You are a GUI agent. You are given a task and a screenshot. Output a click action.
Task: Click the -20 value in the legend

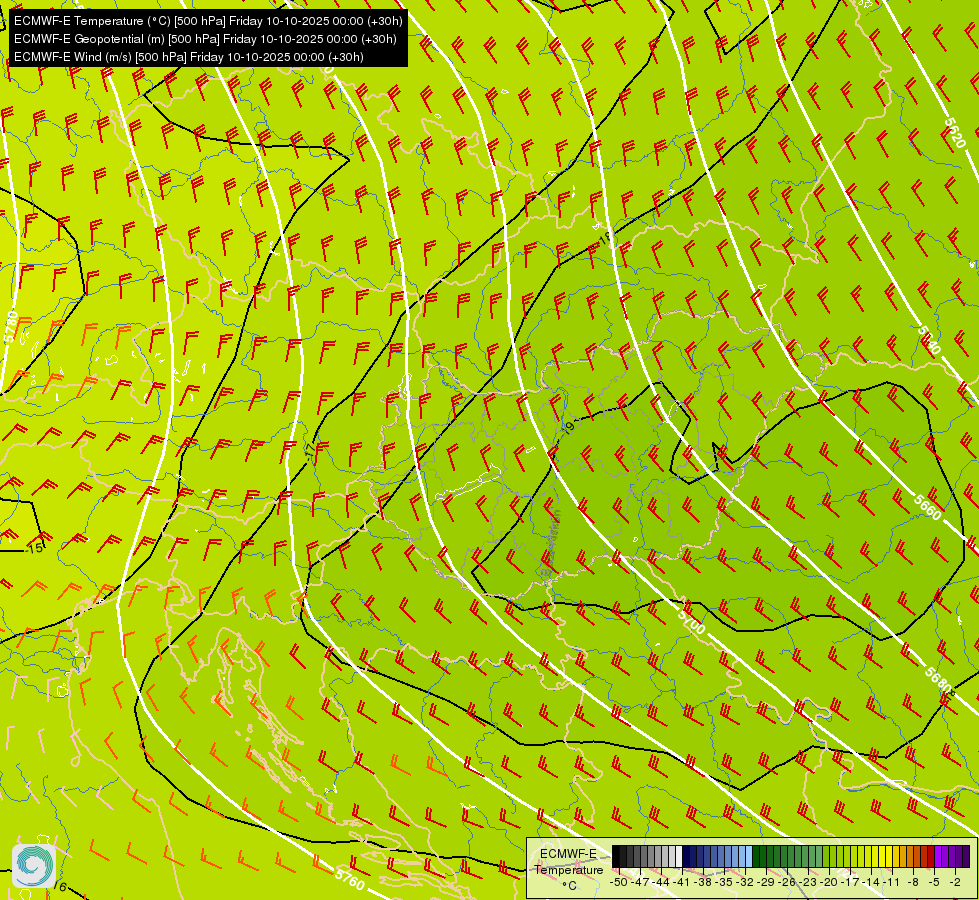coord(830,882)
